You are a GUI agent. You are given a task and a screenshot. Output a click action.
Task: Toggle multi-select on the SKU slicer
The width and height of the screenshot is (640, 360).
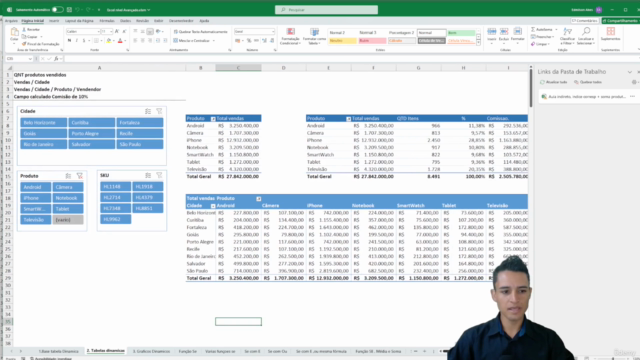pyautogui.click(x=148, y=175)
